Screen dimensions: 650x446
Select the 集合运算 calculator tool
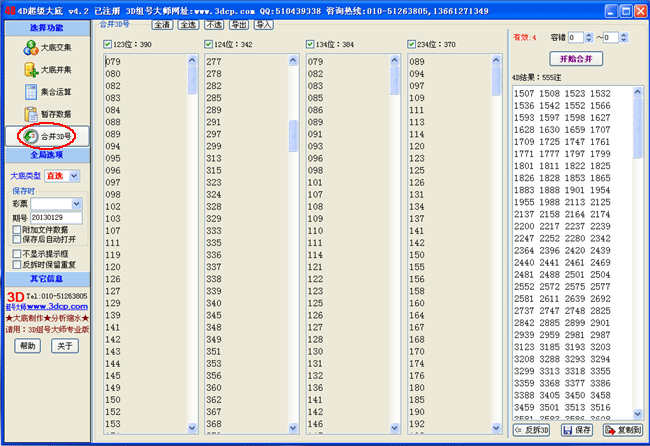46,93
